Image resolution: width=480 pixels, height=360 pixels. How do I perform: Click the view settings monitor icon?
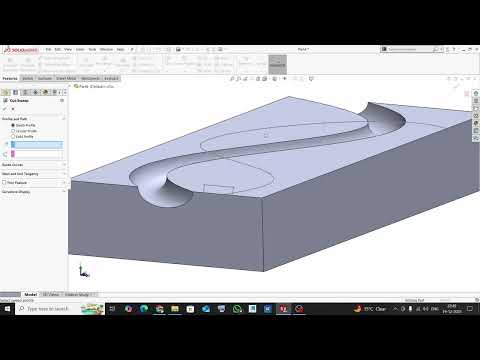click(x=311, y=79)
